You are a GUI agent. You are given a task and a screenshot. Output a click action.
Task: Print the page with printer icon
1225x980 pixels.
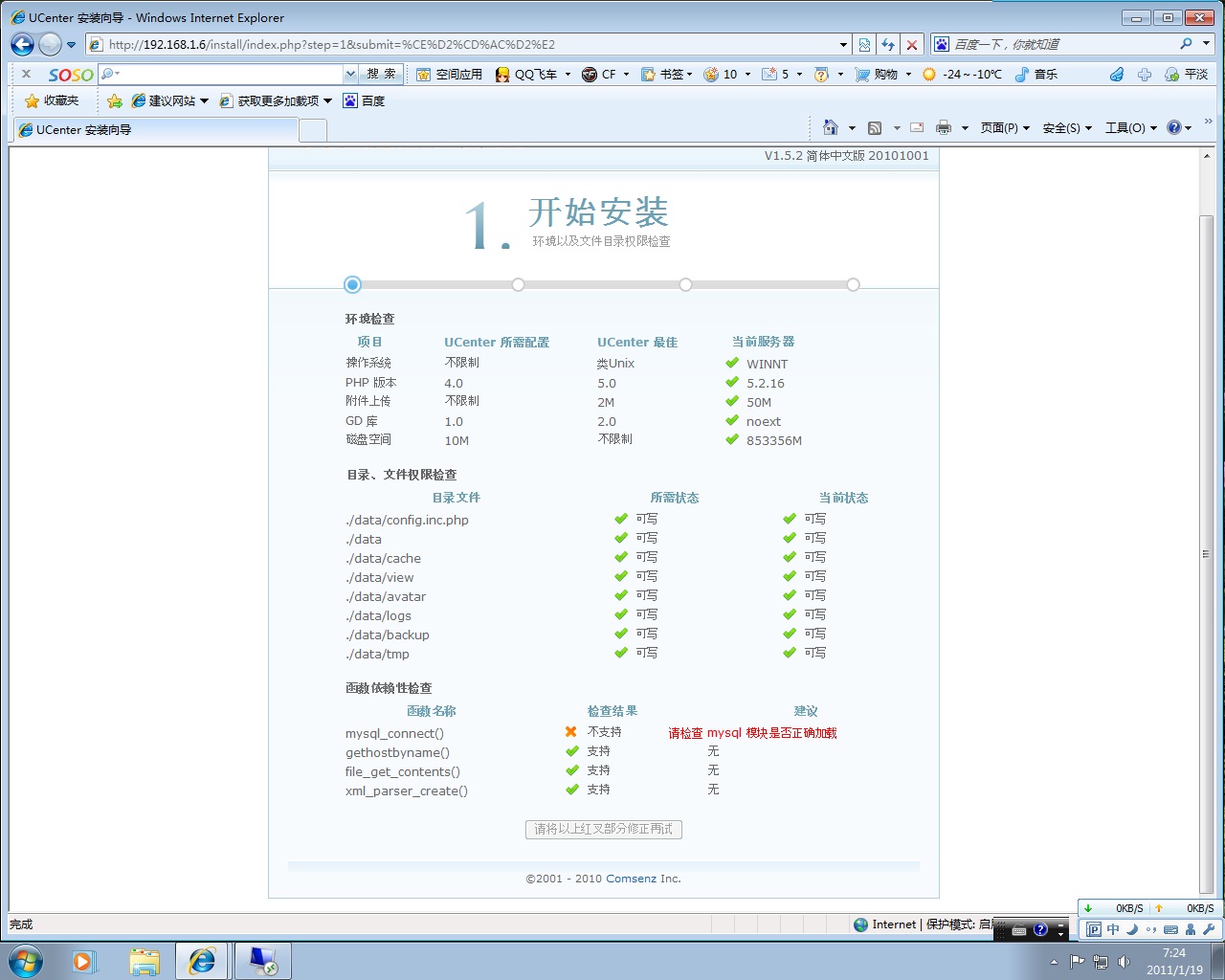click(944, 127)
